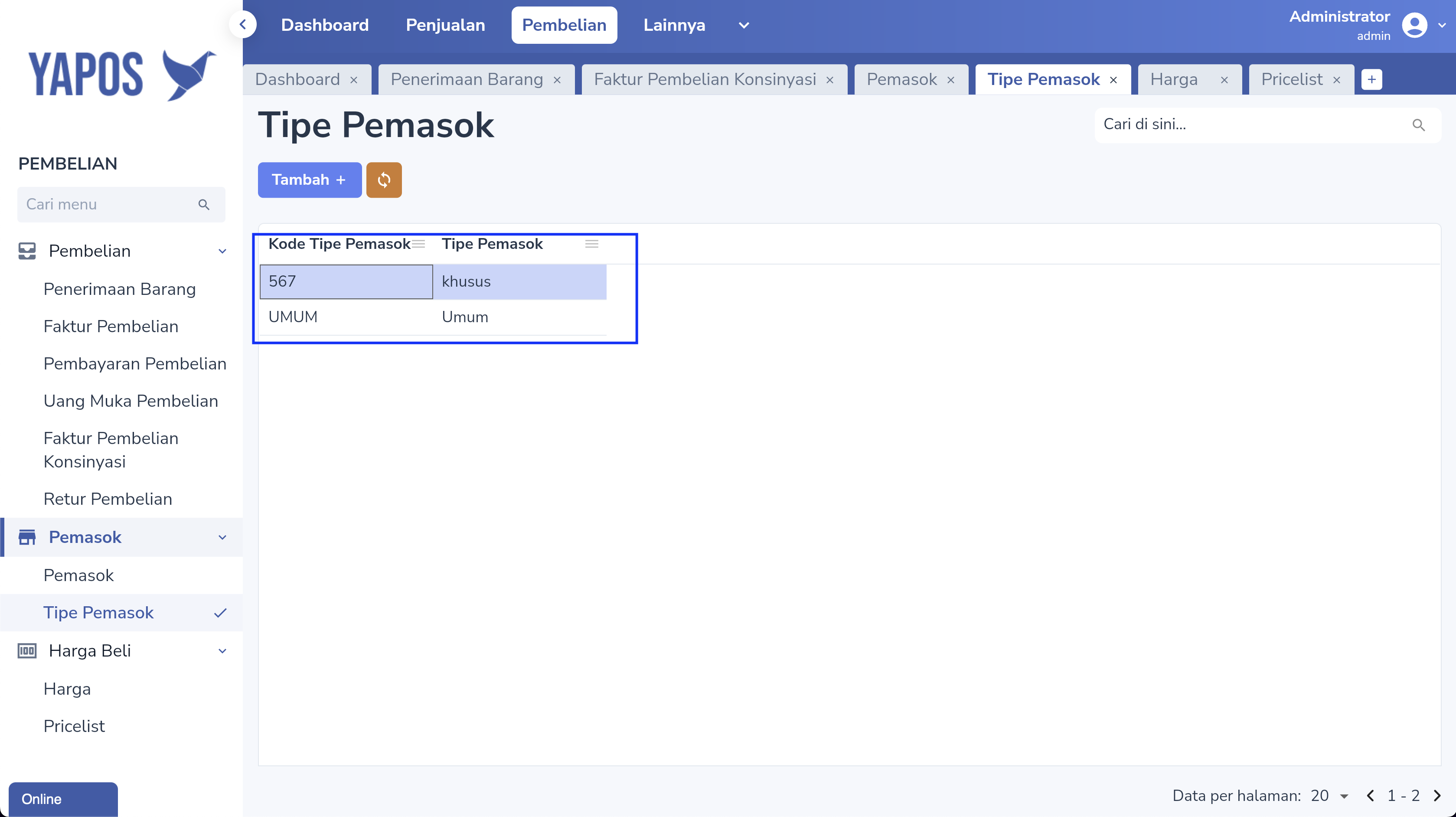Open Harga in sidebar

click(x=67, y=689)
